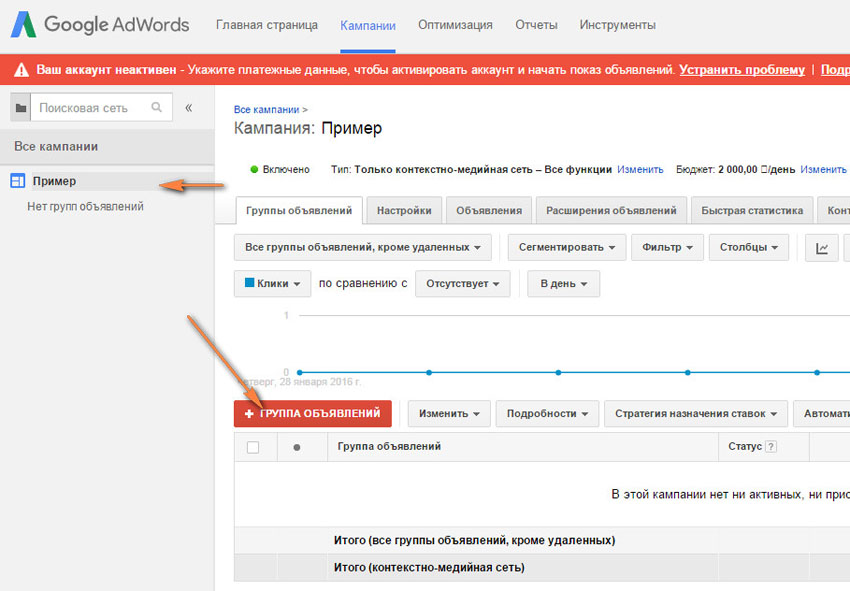The width and height of the screenshot is (850, 591).
Task: Go to Главная страница in the top navigation
Action: point(267,25)
